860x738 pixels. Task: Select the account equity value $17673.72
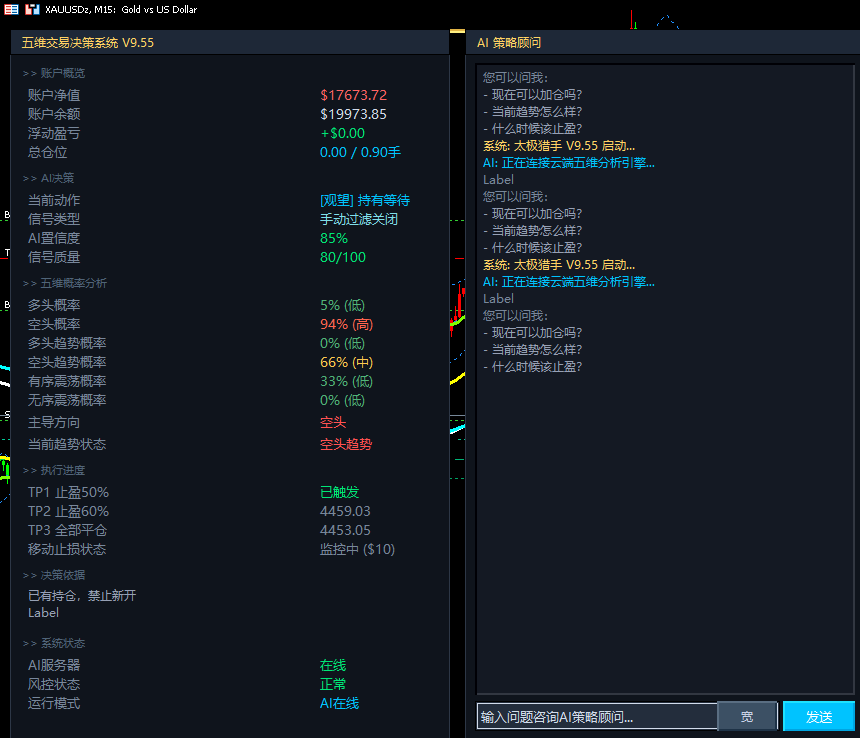coord(353,95)
